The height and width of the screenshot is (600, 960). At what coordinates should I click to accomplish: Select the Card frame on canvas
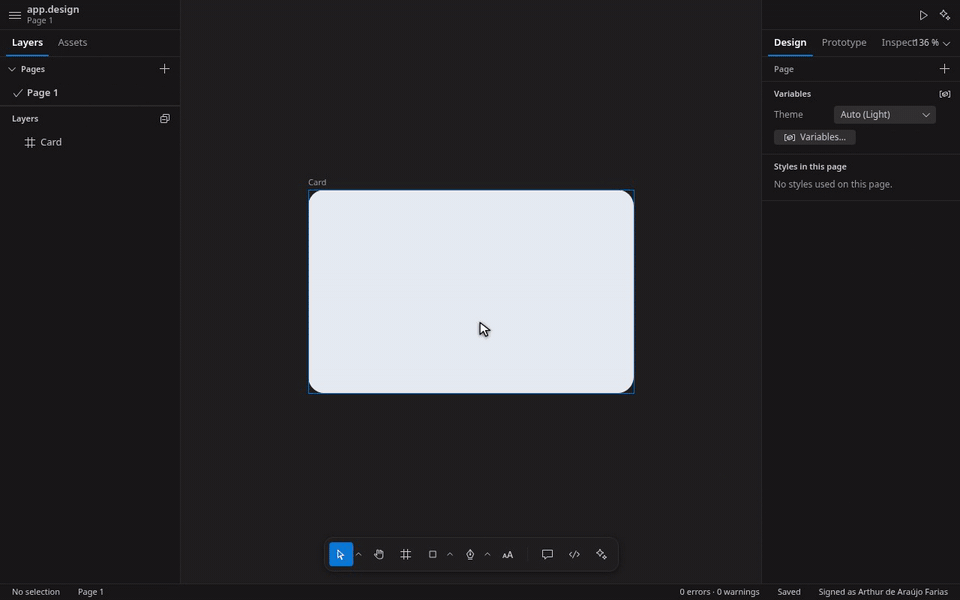pos(471,291)
